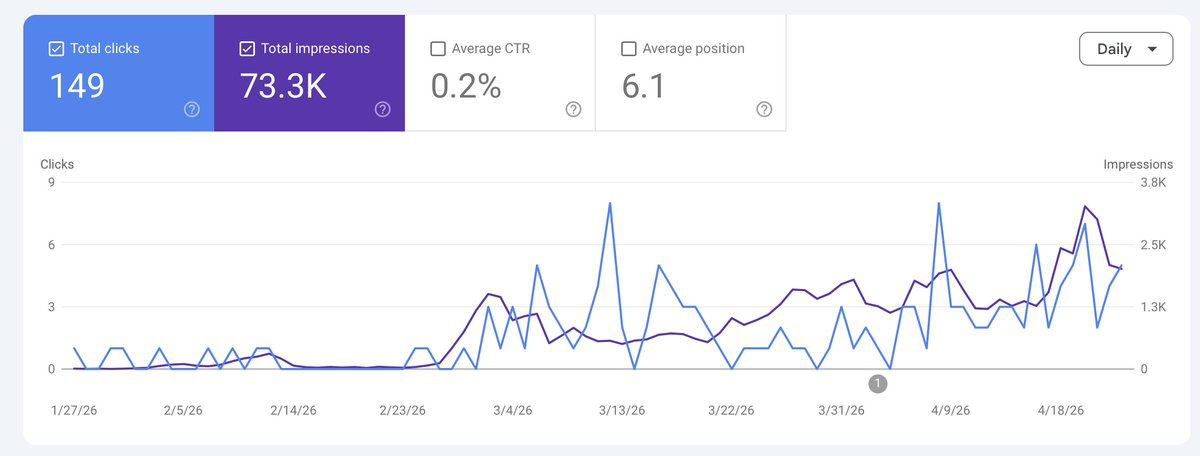Open help icon on Total clicks card
The width and height of the screenshot is (1200, 456).
click(192, 110)
